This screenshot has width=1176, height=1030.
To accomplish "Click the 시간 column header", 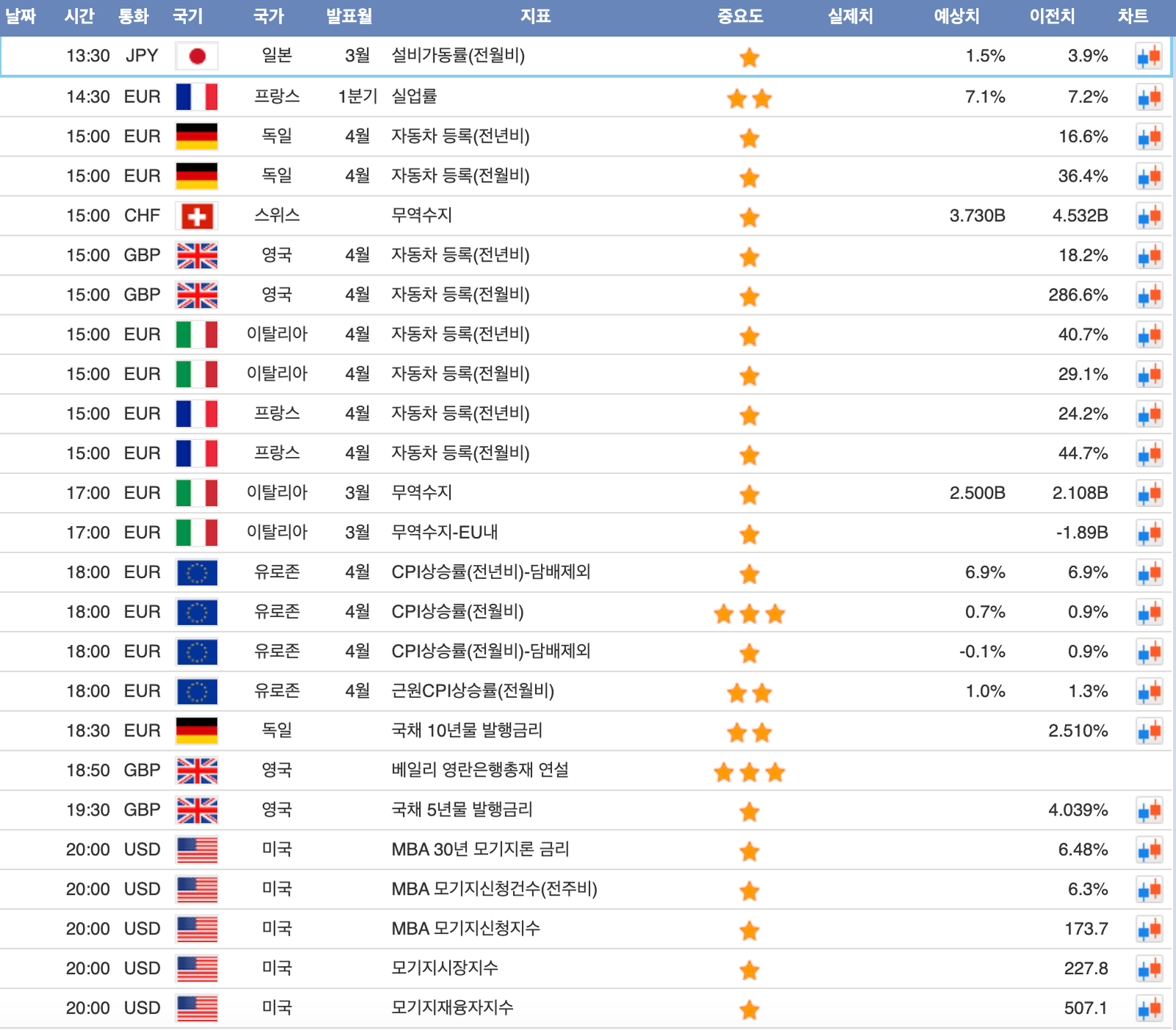I will 79,16.
